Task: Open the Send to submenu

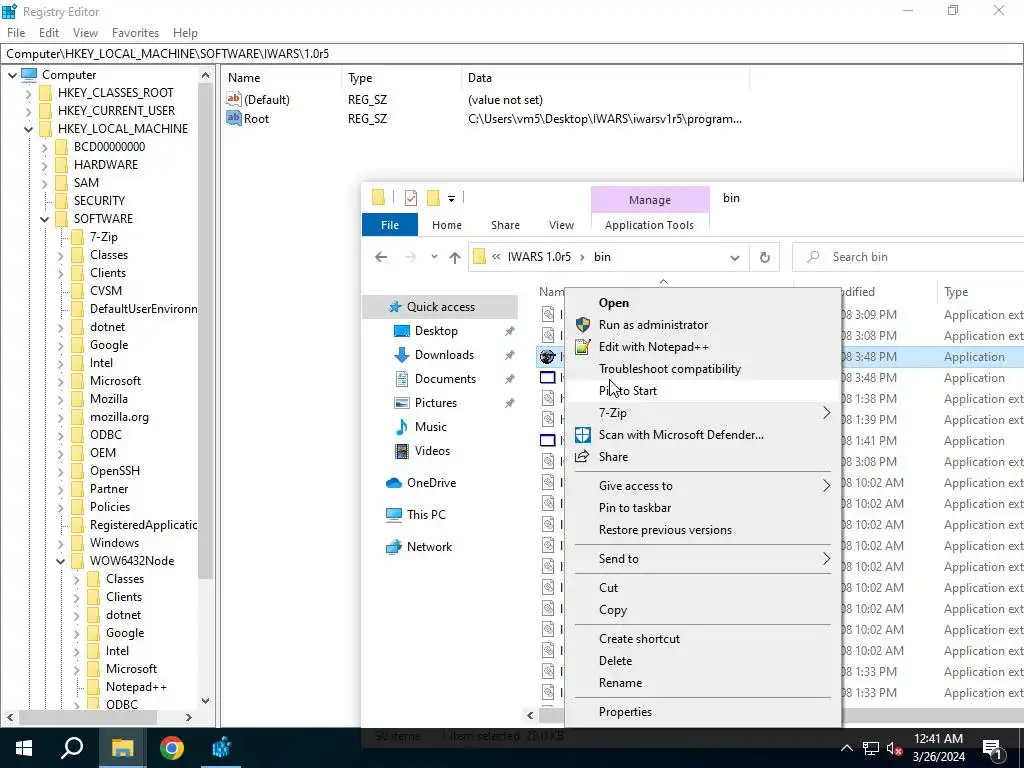Action: pos(703,559)
